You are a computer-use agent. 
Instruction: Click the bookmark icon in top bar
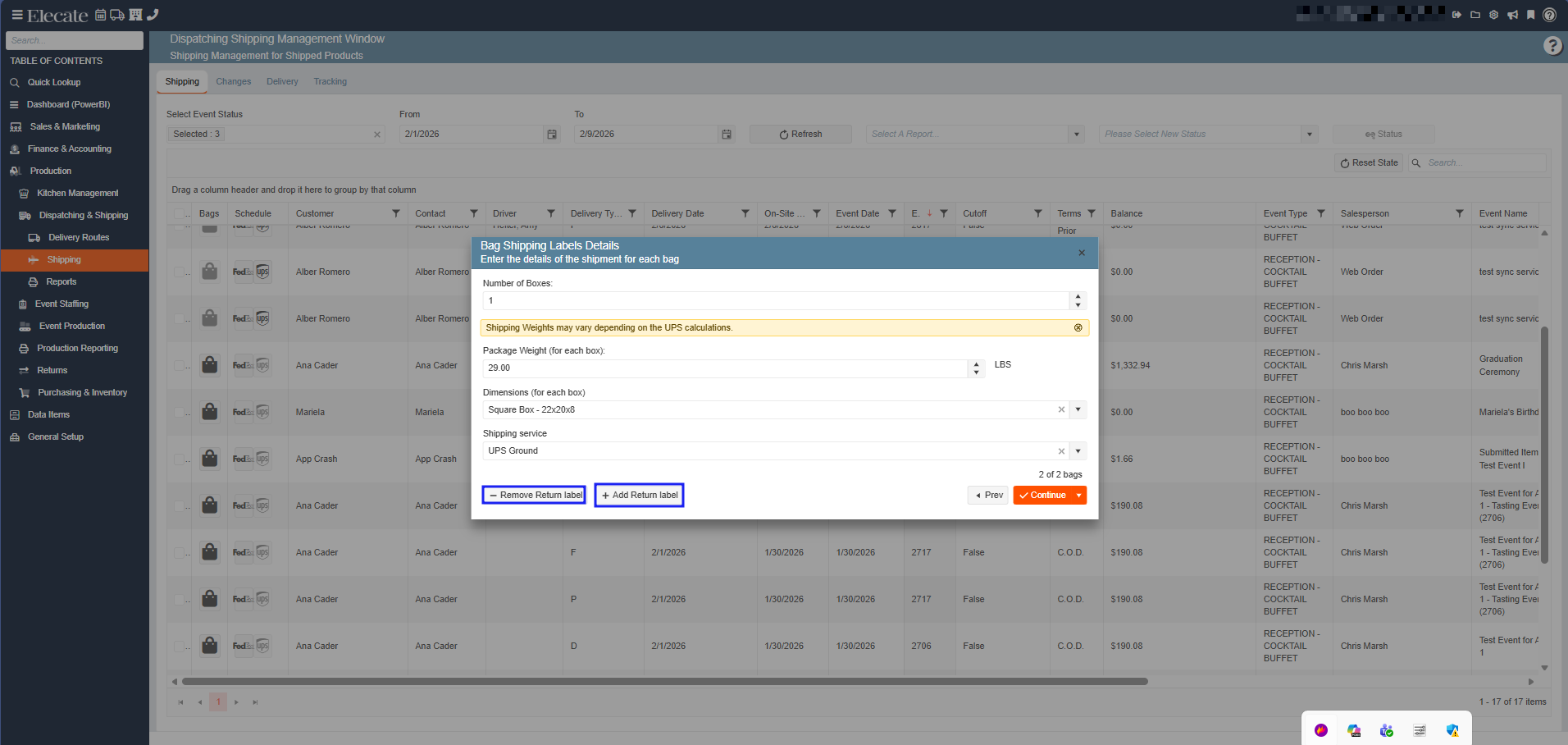click(x=1530, y=15)
